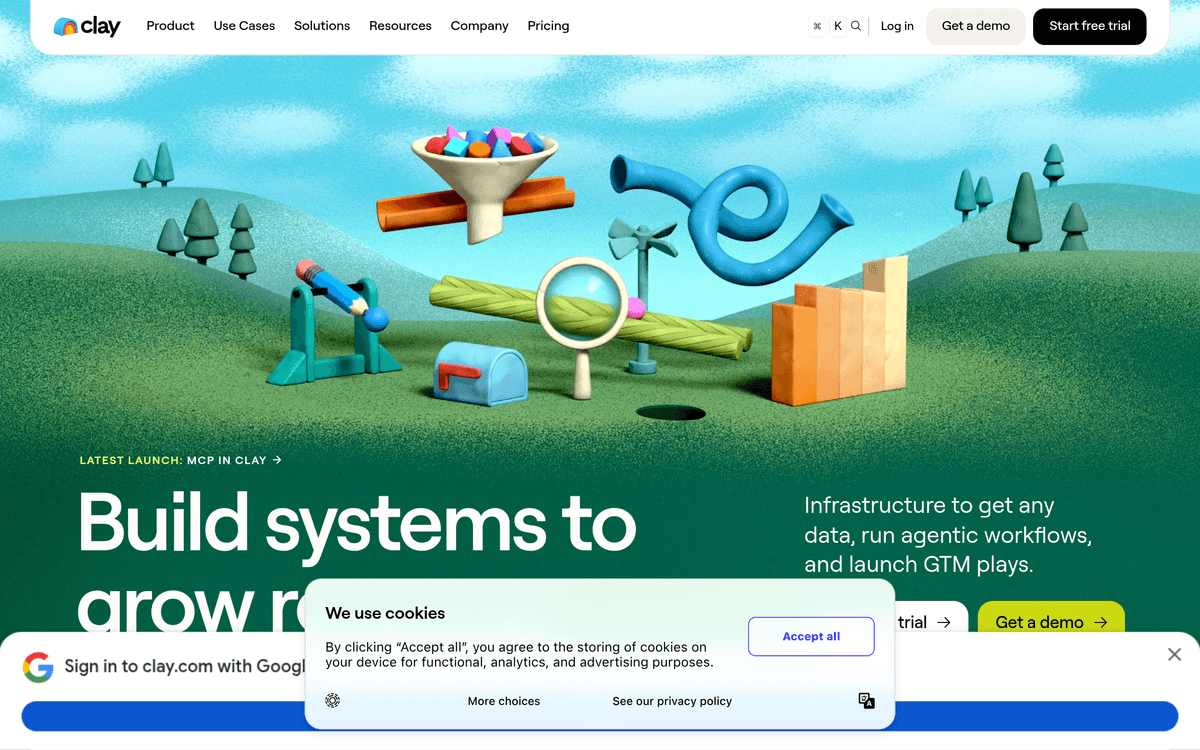1200x750 pixels.
Task: Click the Clay logo in header
Action: click(87, 26)
